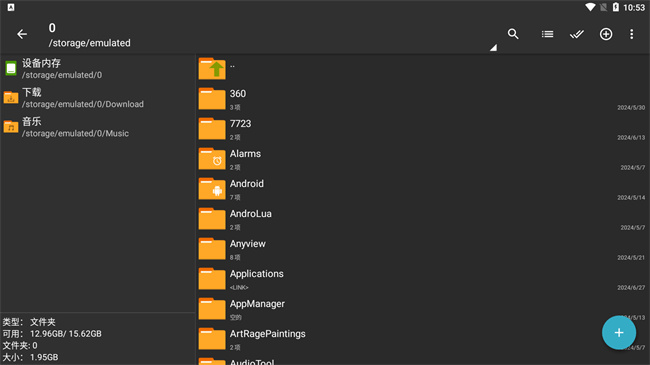This screenshot has width=650, height=365.
Task: Click the date 2024/6/13 on 7723 row
Action: (631, 137)
